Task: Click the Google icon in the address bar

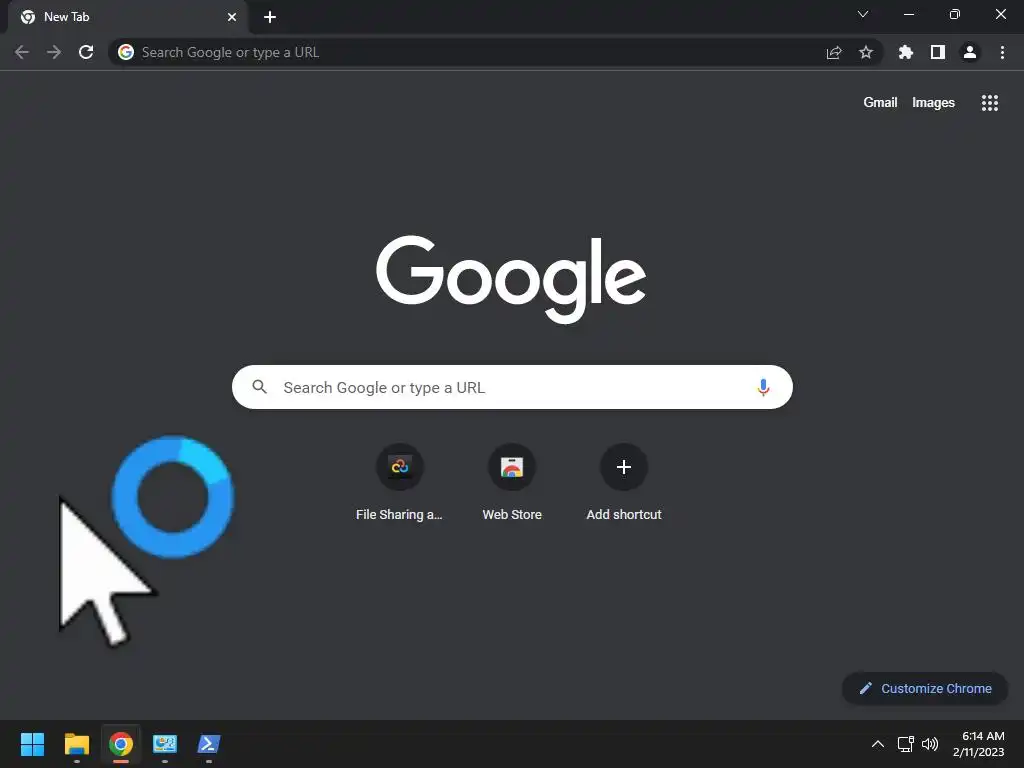Action: pyautogui.click(x=126, y=52)
